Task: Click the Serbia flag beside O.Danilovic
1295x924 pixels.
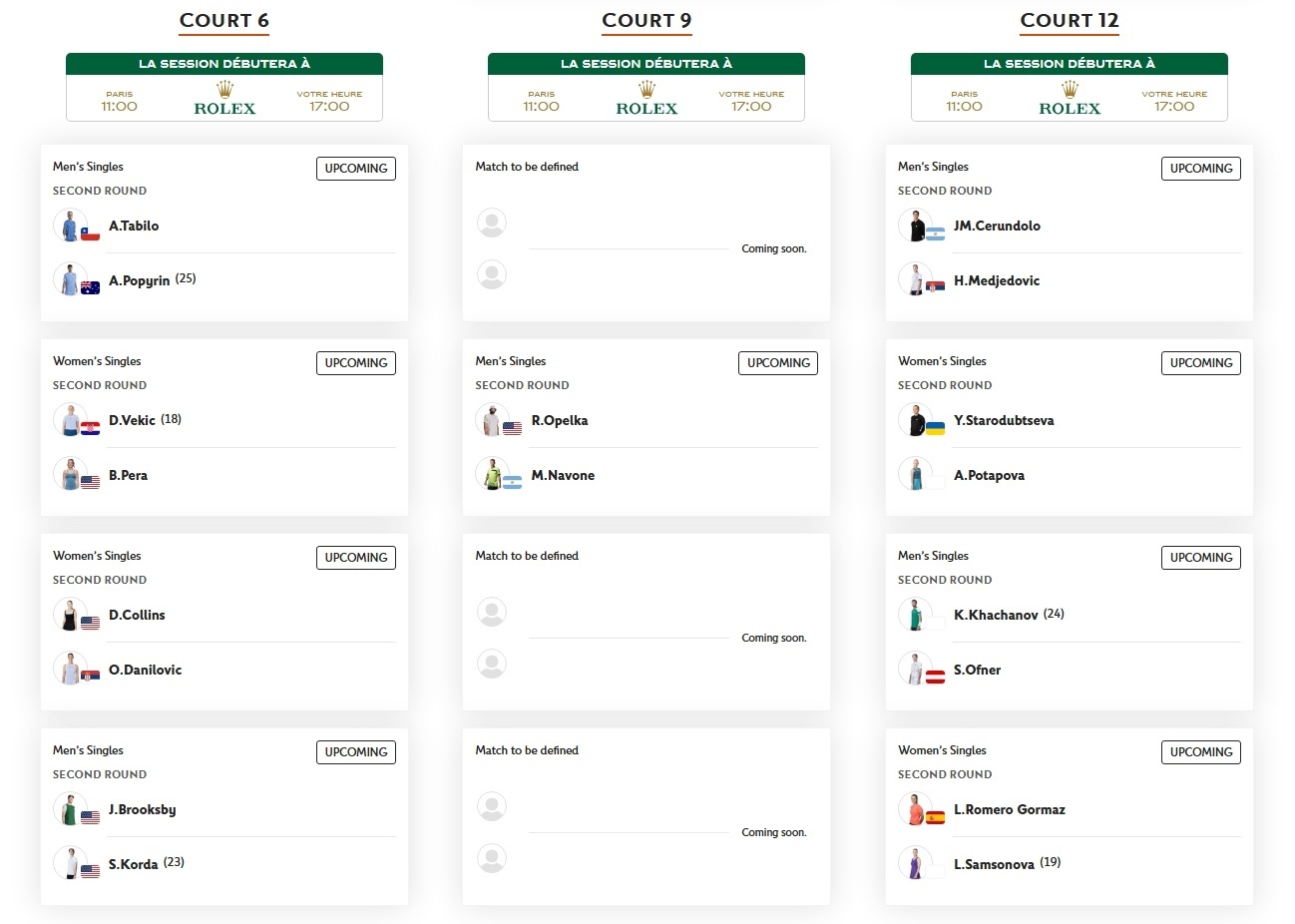Action: point(90,678)
